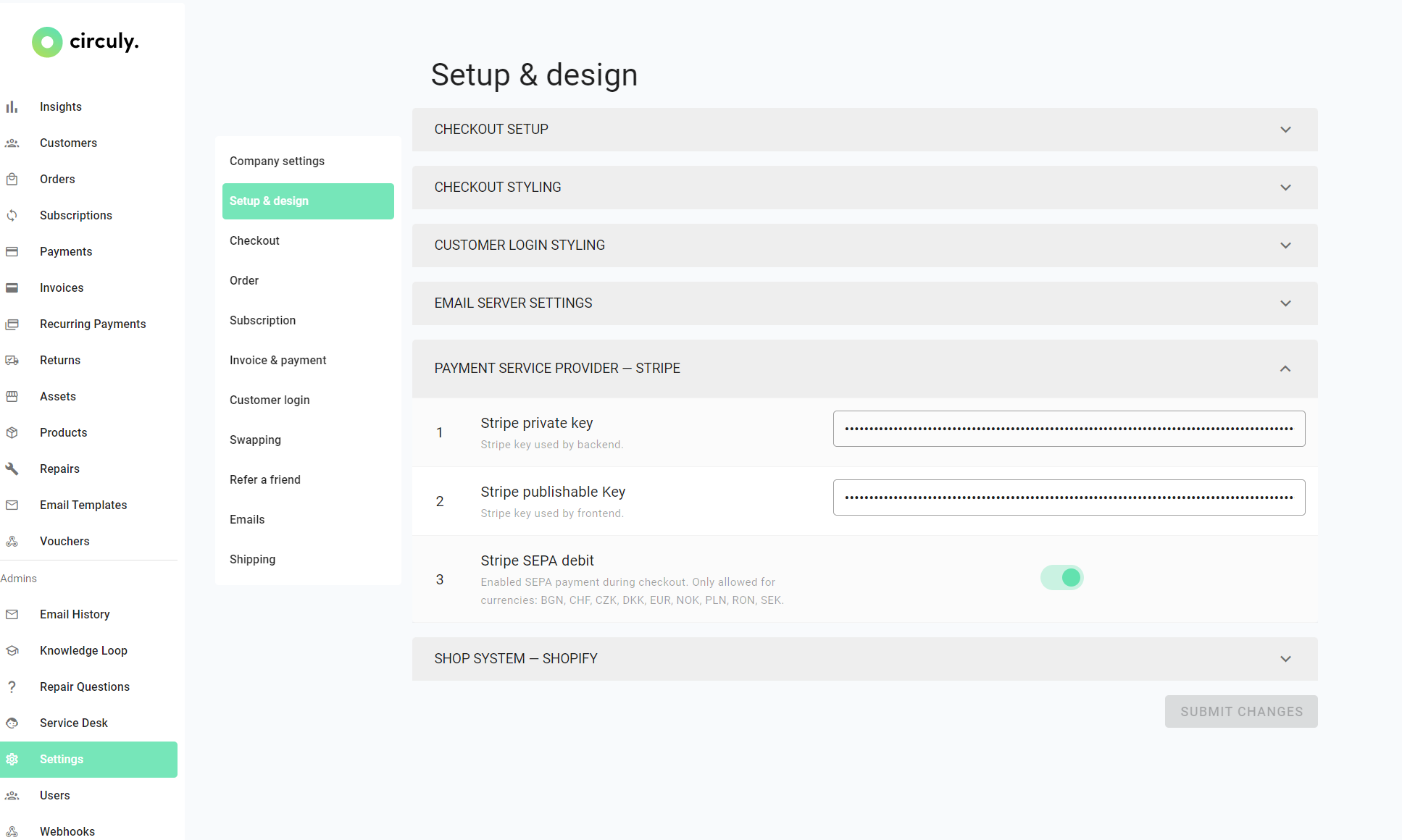Click the CHECKOUT SETUP section title
Screen dimensions: 1402x840
tap(491, 130)
